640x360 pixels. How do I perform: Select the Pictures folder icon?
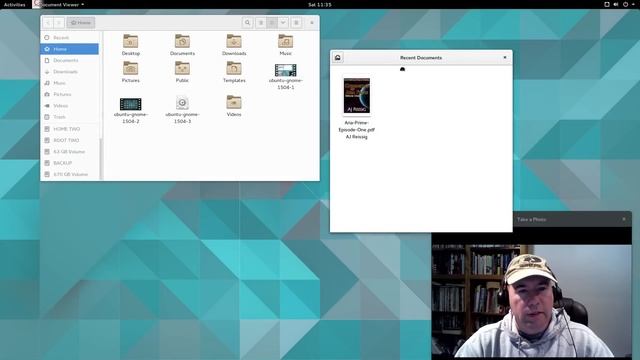click(x=131, y=69)
